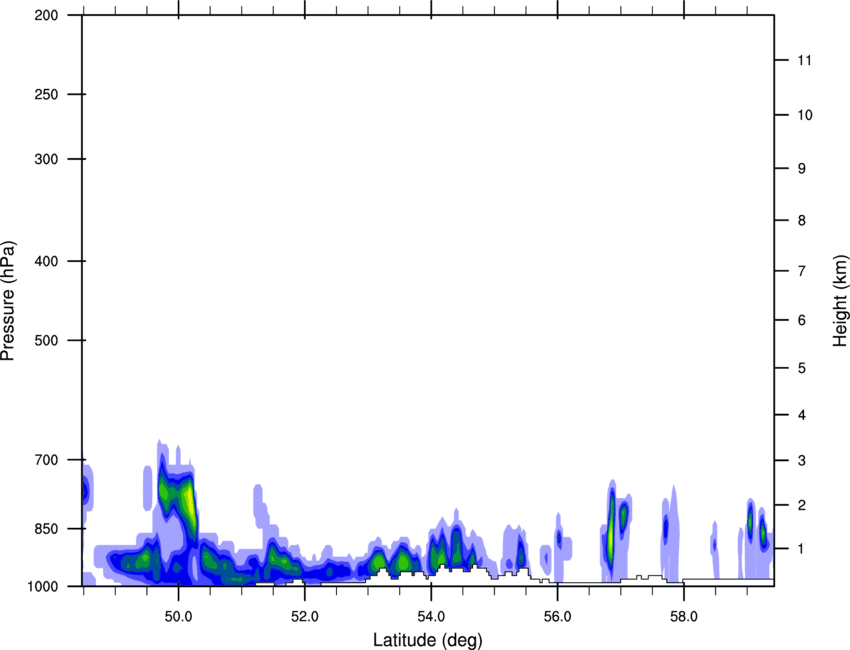Select the 500 pressure tick label
Screen dimensions: 850x650
(47, 340)
